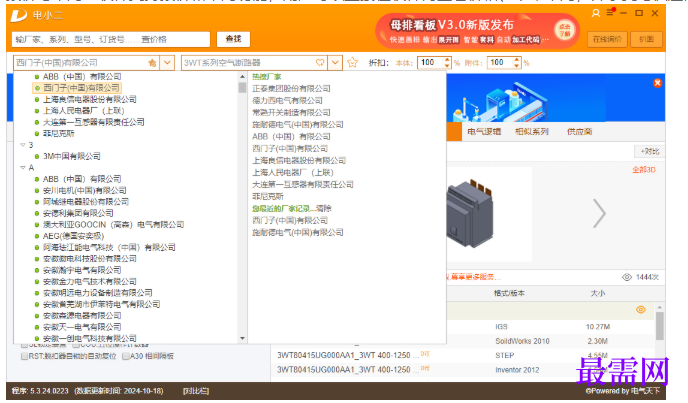Select 3M中国有限公司 in tree
The width and height of the screenshot is (688, 403).
point(72,156)
